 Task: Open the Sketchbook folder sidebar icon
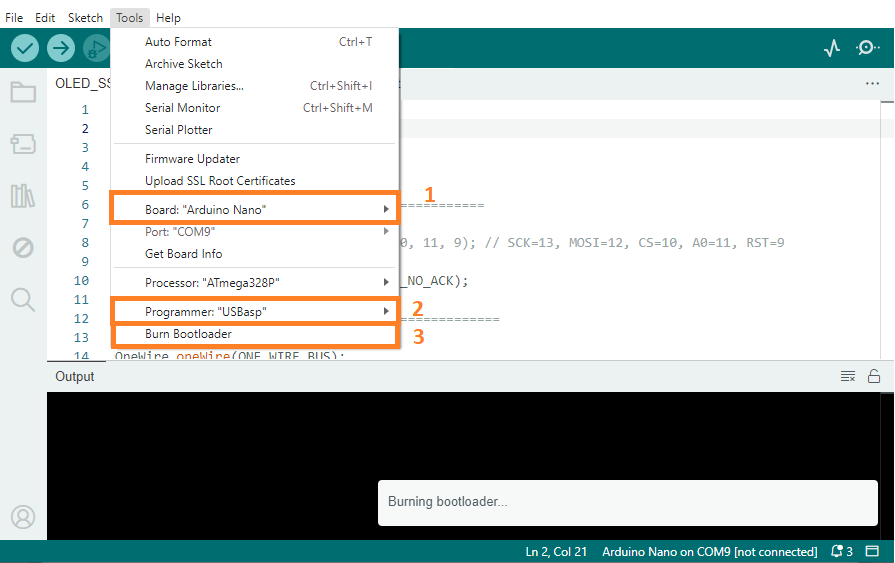tap(23, 93)
